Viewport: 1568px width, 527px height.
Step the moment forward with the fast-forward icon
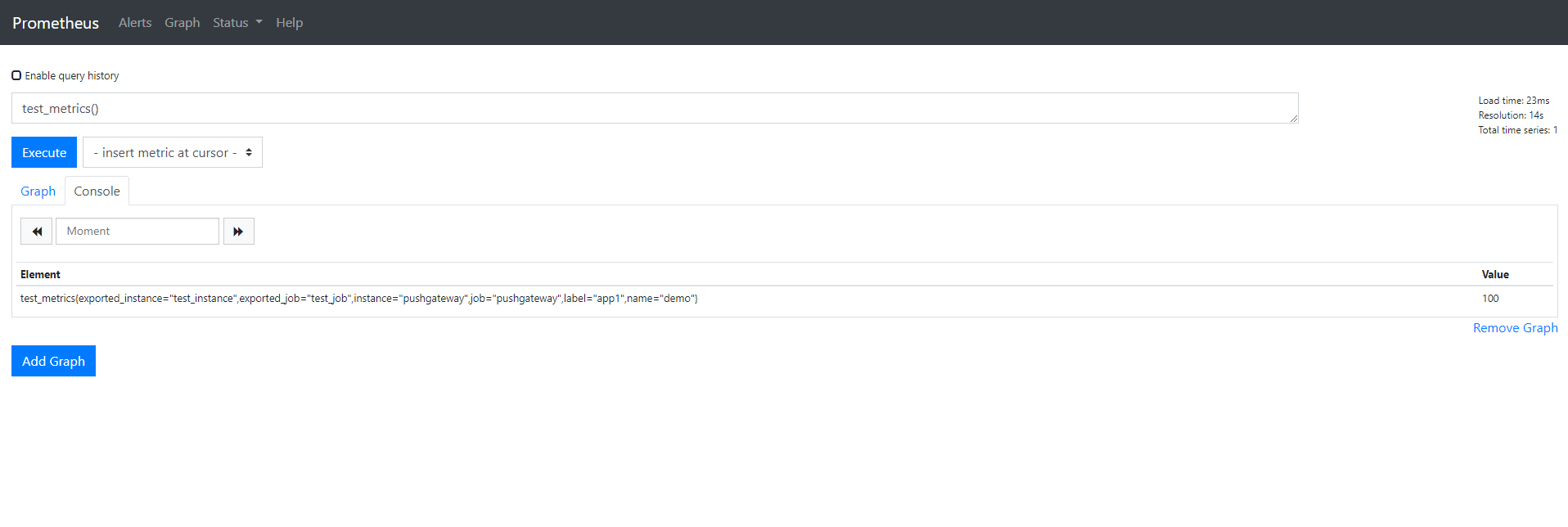coord(238,232)
